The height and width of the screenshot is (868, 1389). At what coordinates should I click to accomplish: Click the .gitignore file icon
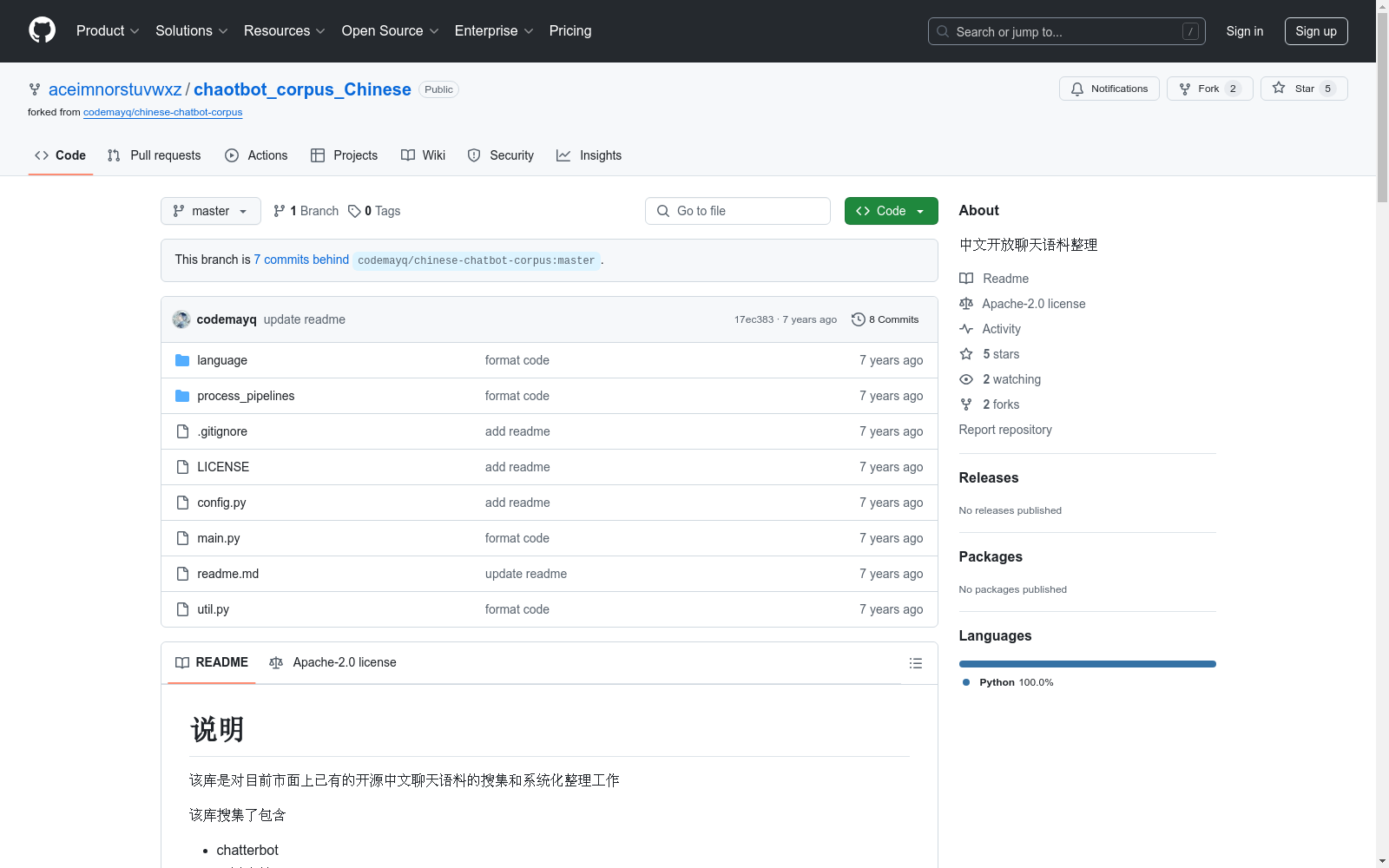coord(182,431)
